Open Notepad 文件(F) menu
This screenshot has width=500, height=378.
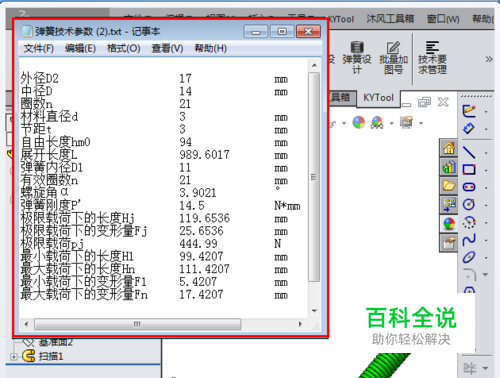(x=39, y=48)
